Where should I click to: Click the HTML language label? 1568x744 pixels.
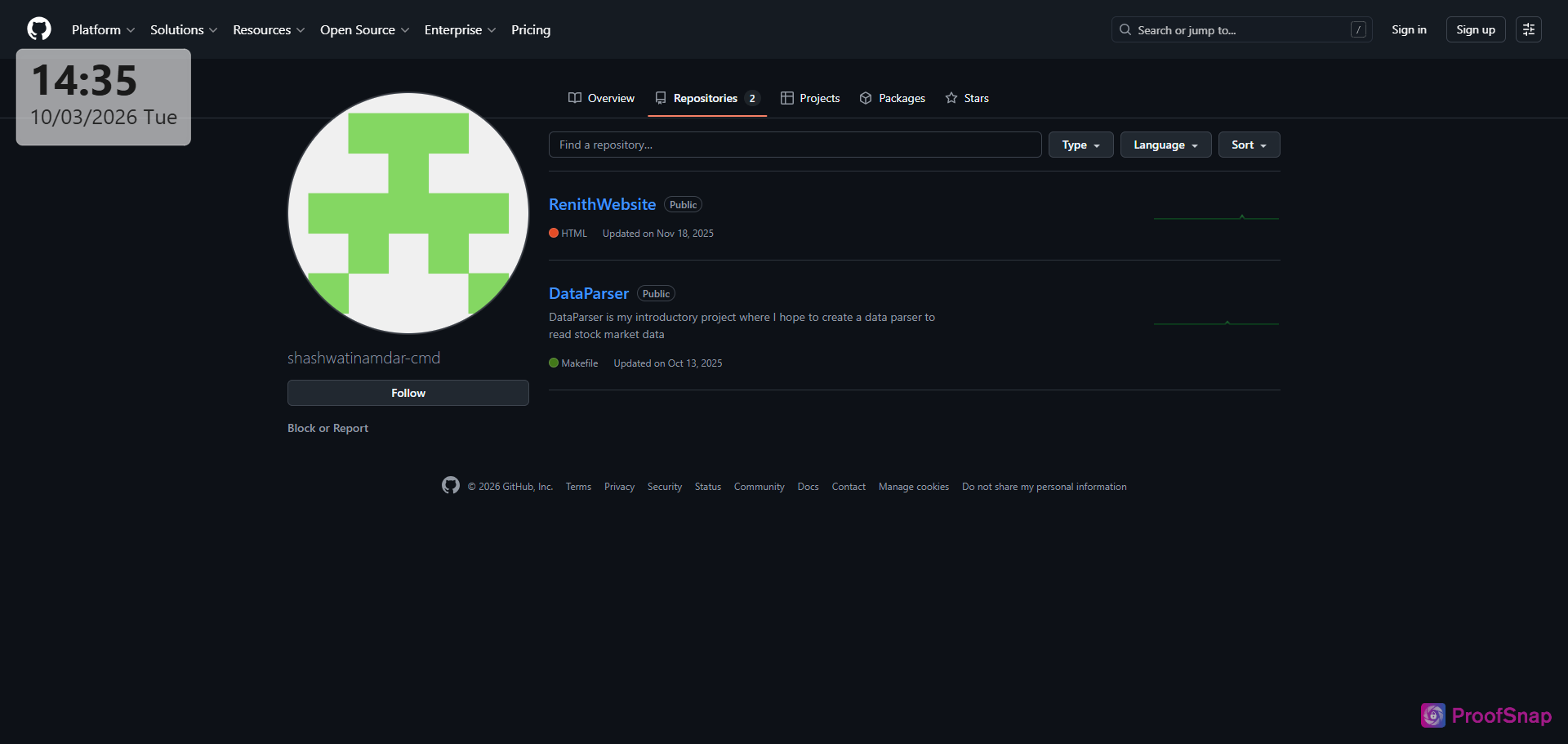pos(574,234)
